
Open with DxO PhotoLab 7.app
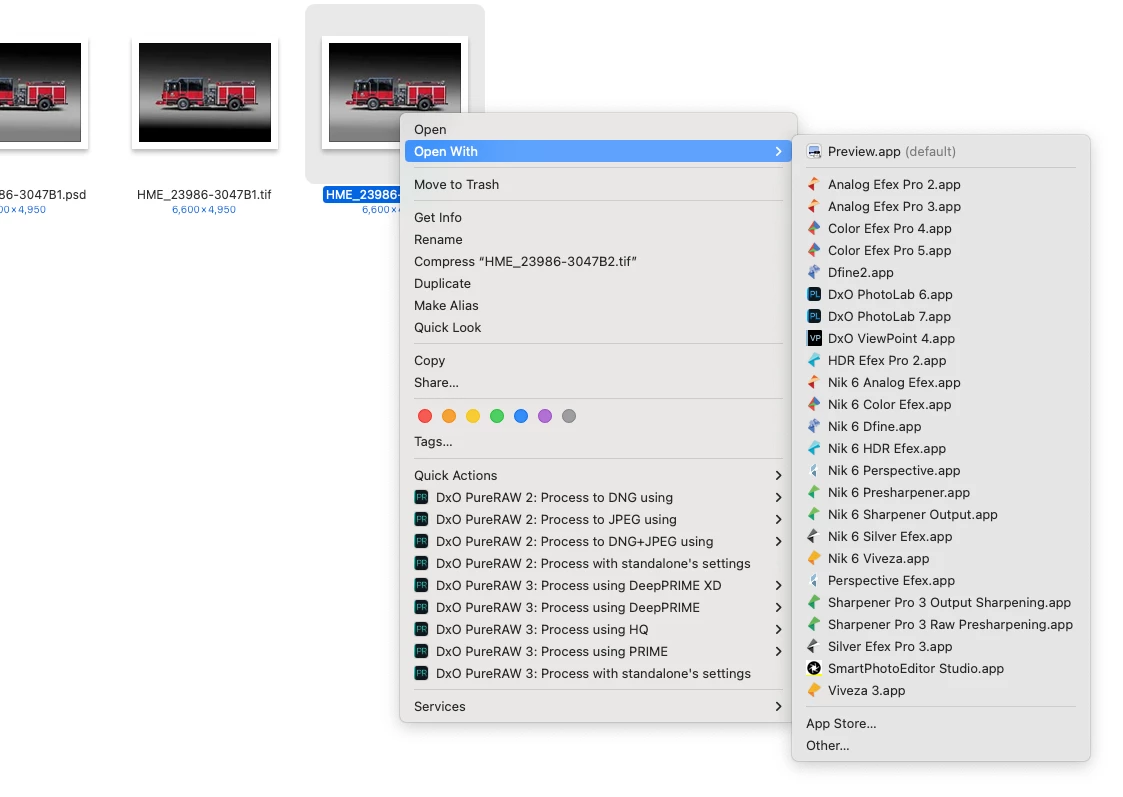click(940, 317)
